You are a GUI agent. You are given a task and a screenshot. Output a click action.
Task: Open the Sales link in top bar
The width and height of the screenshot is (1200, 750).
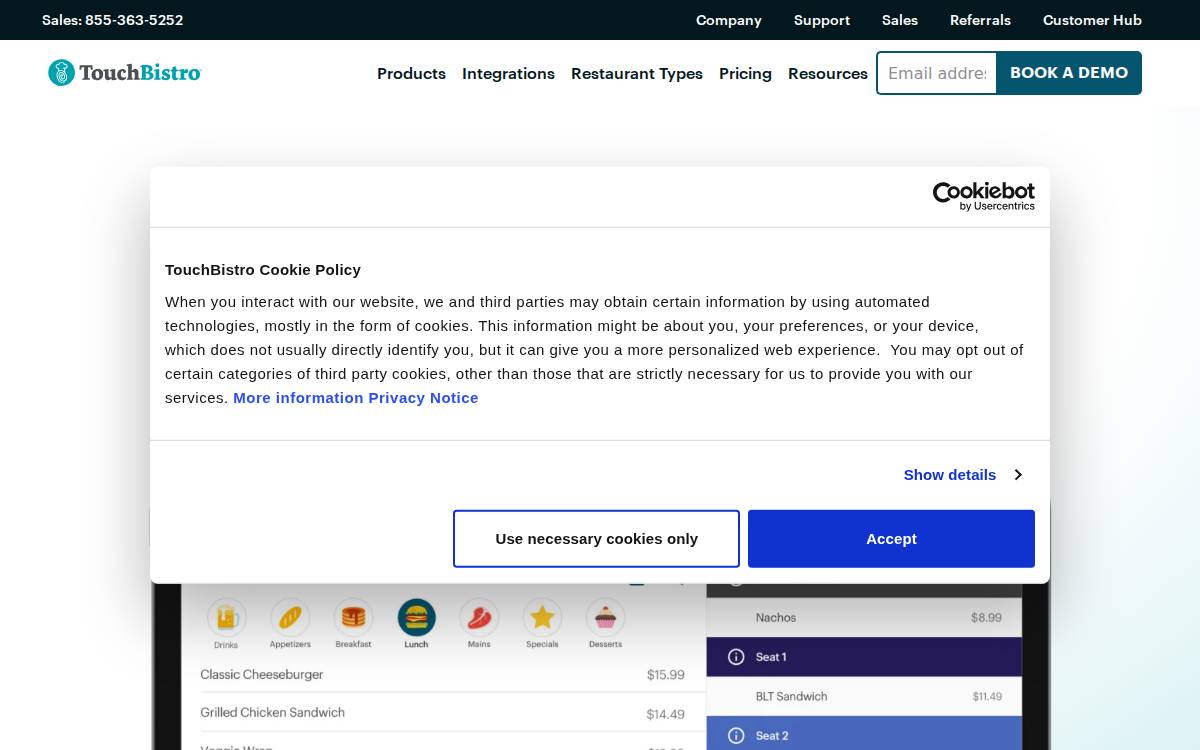(900, 20)
